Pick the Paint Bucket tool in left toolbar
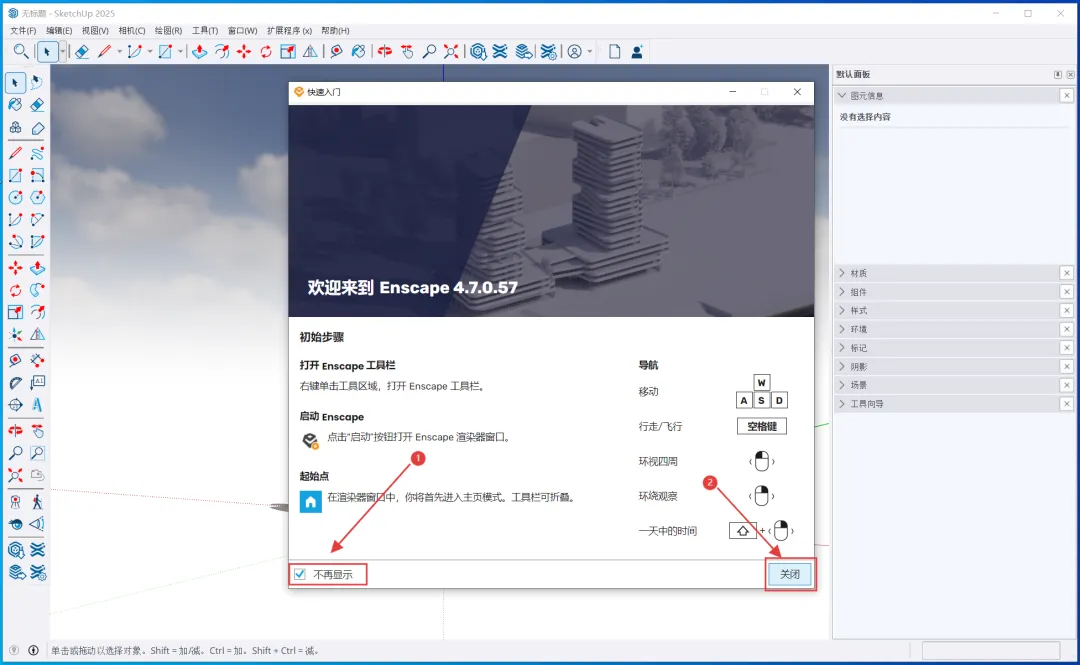Image resolution: width=1080 pixels, height=665 pixels. [15, 105]
